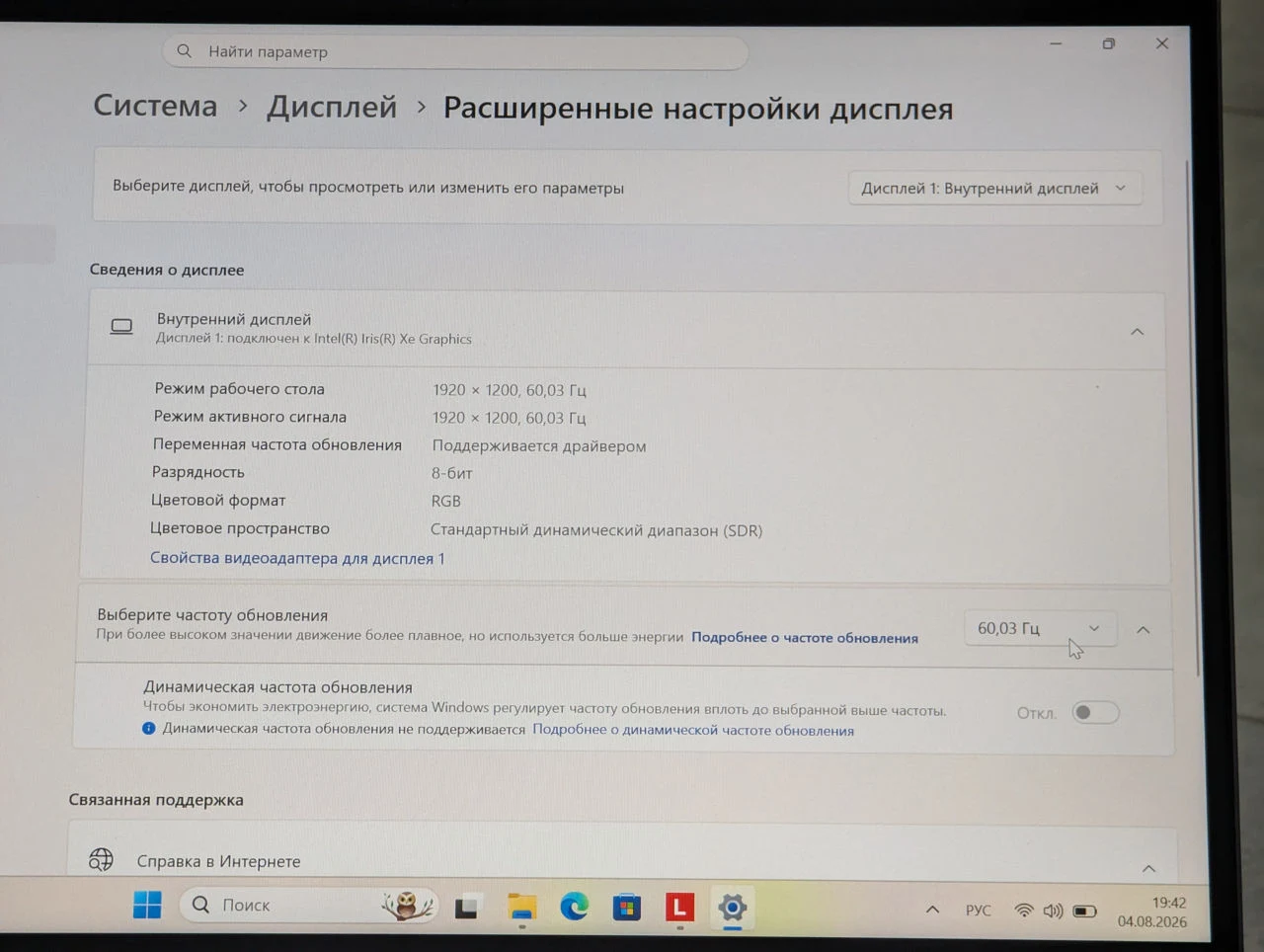This screenshot has height=952, width=1264.
Task: Collapse the Внутренний дисплей section
Action: [x=1138, y=332]
